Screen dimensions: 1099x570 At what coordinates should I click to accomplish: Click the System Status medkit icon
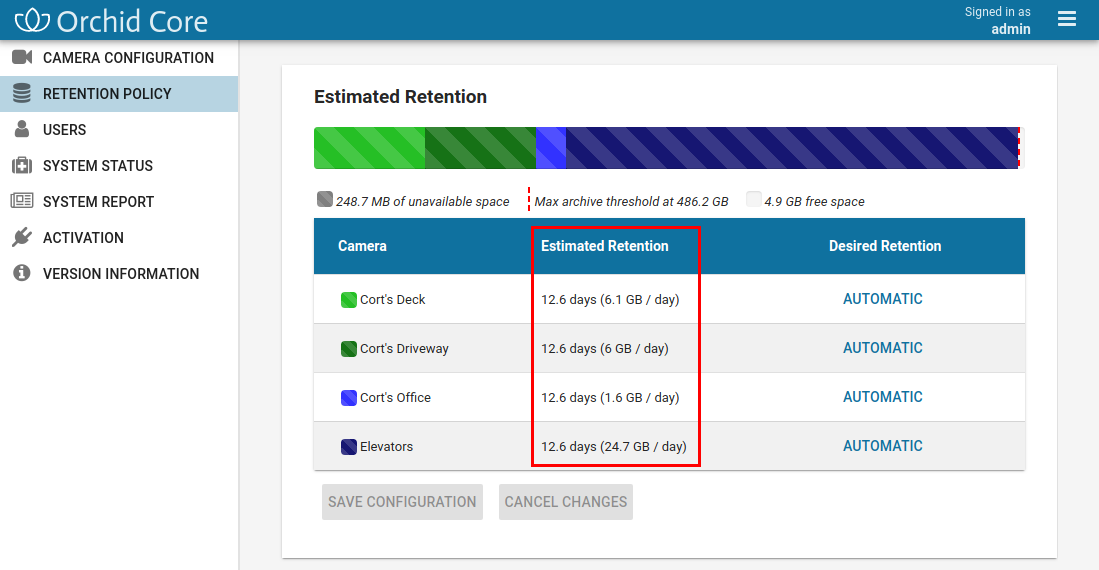point(22,165)
